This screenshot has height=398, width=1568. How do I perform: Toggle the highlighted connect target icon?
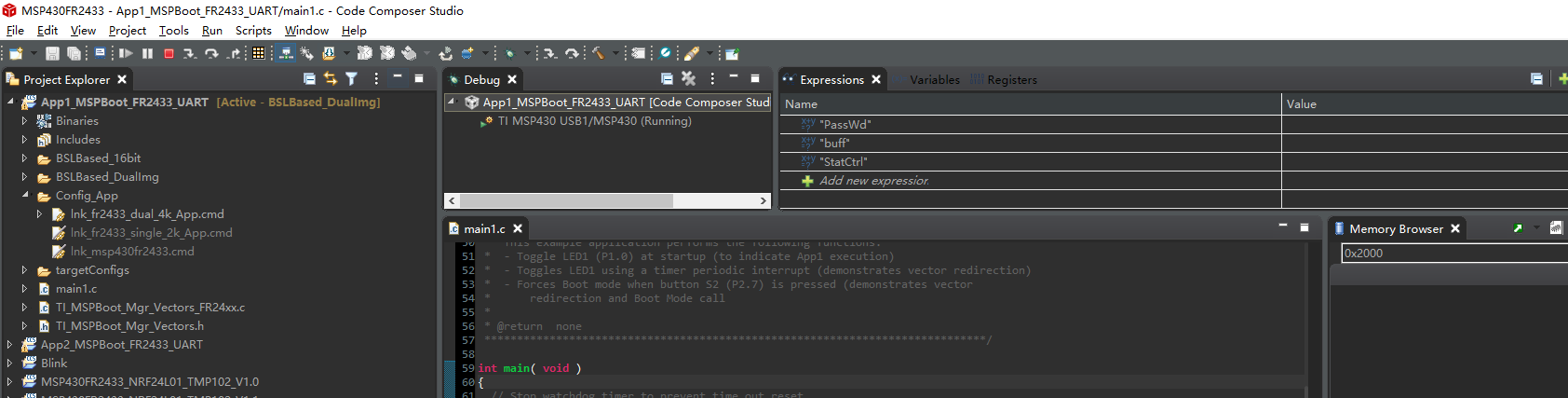(x=285, y=53)
